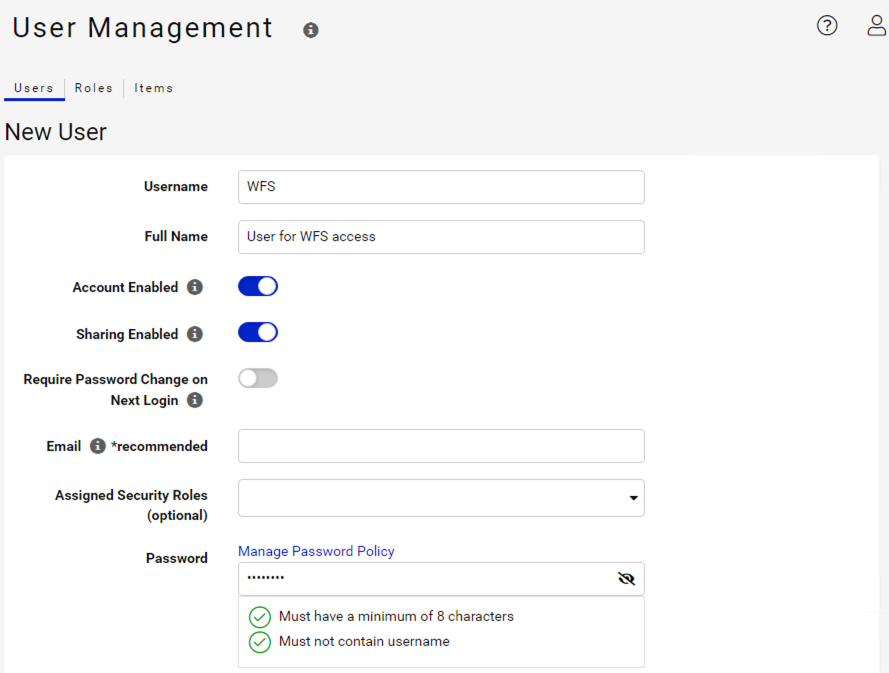Click the green check beside minimum characters rule
The width and height of the screenshot is (889, 673).
pyautogui.click(x=260, y=617)
